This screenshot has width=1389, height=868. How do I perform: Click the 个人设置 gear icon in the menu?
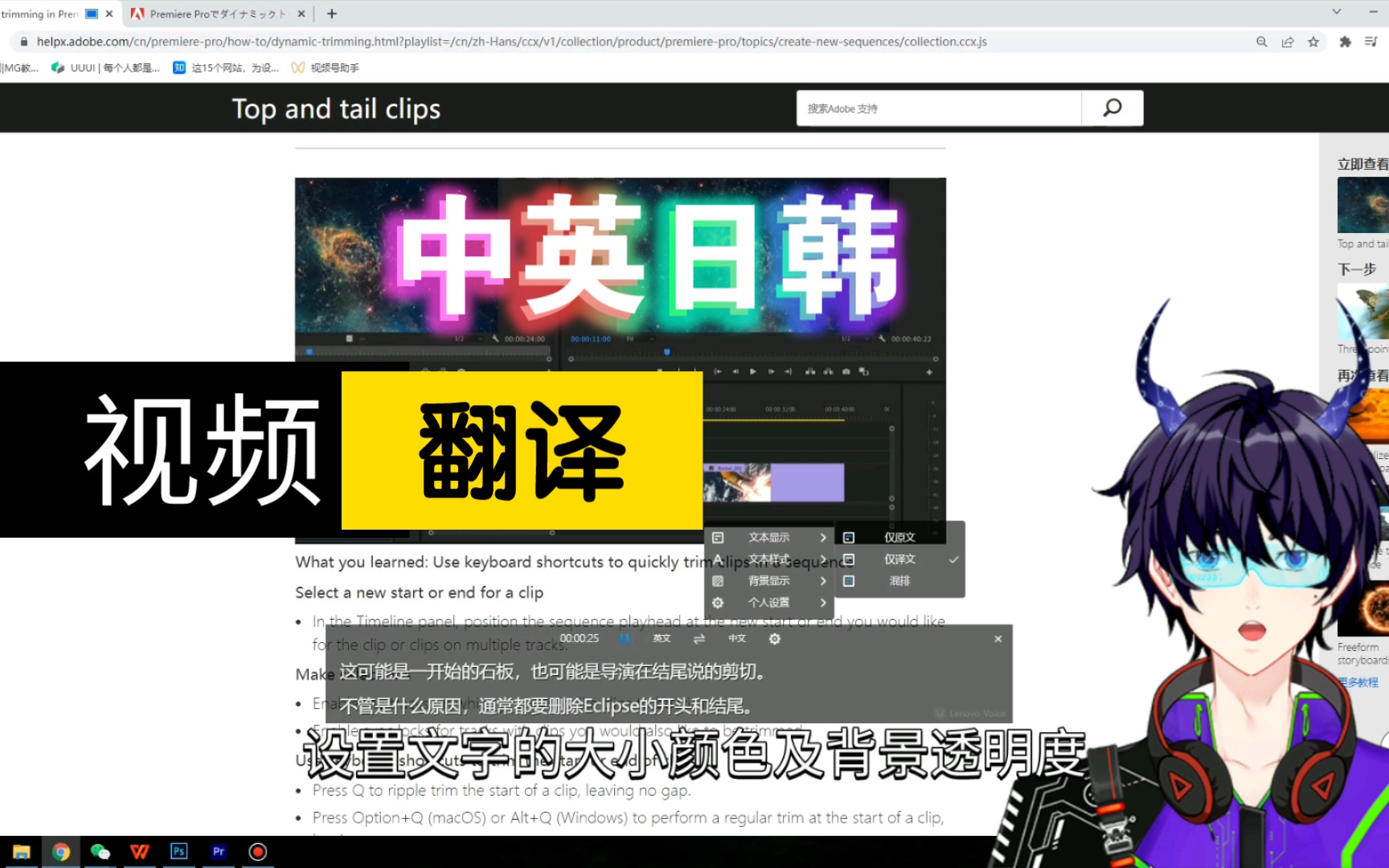pyautogui.click(x=718, y=603)
